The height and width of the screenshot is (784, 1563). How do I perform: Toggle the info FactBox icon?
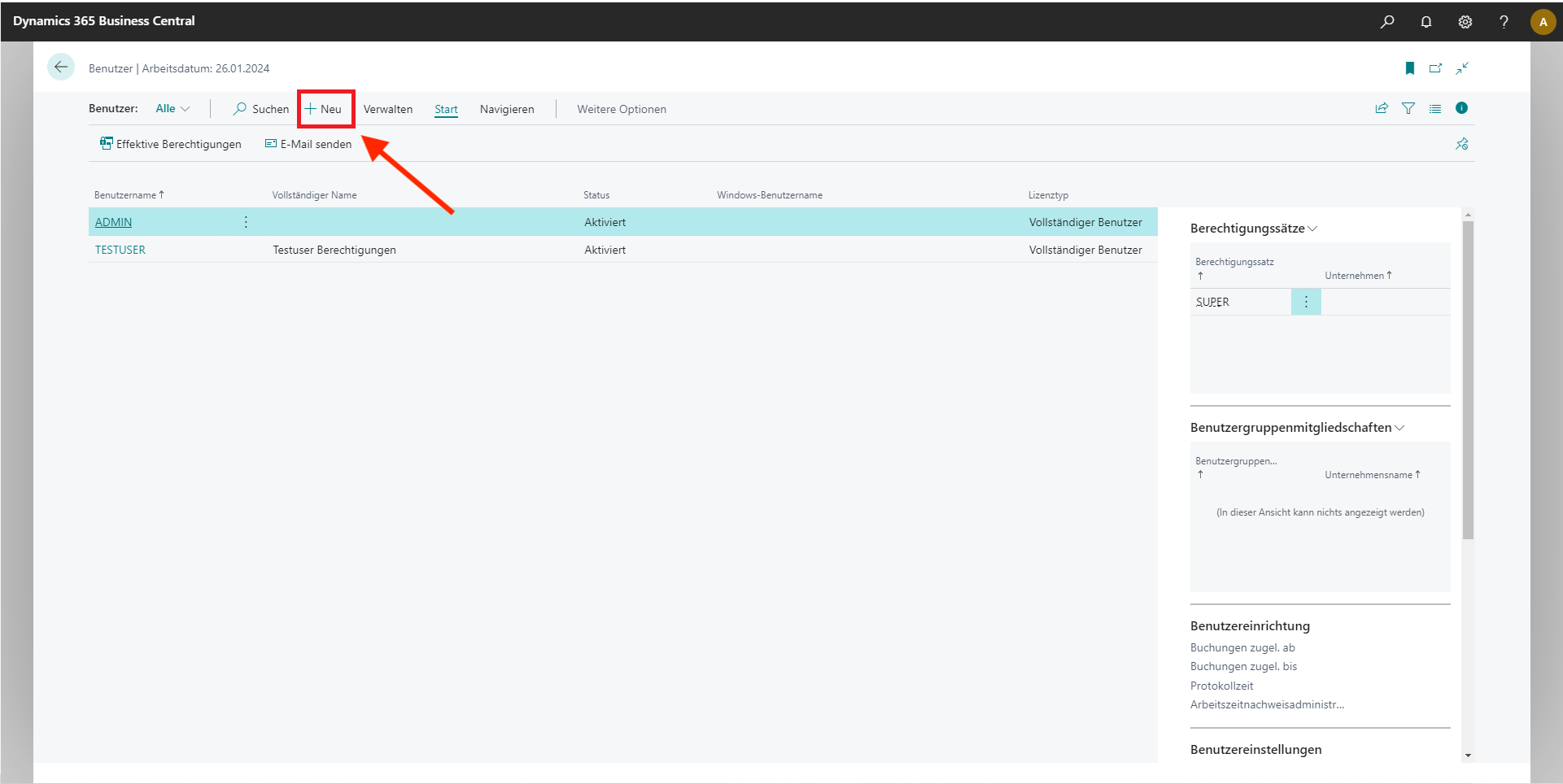1461,108
